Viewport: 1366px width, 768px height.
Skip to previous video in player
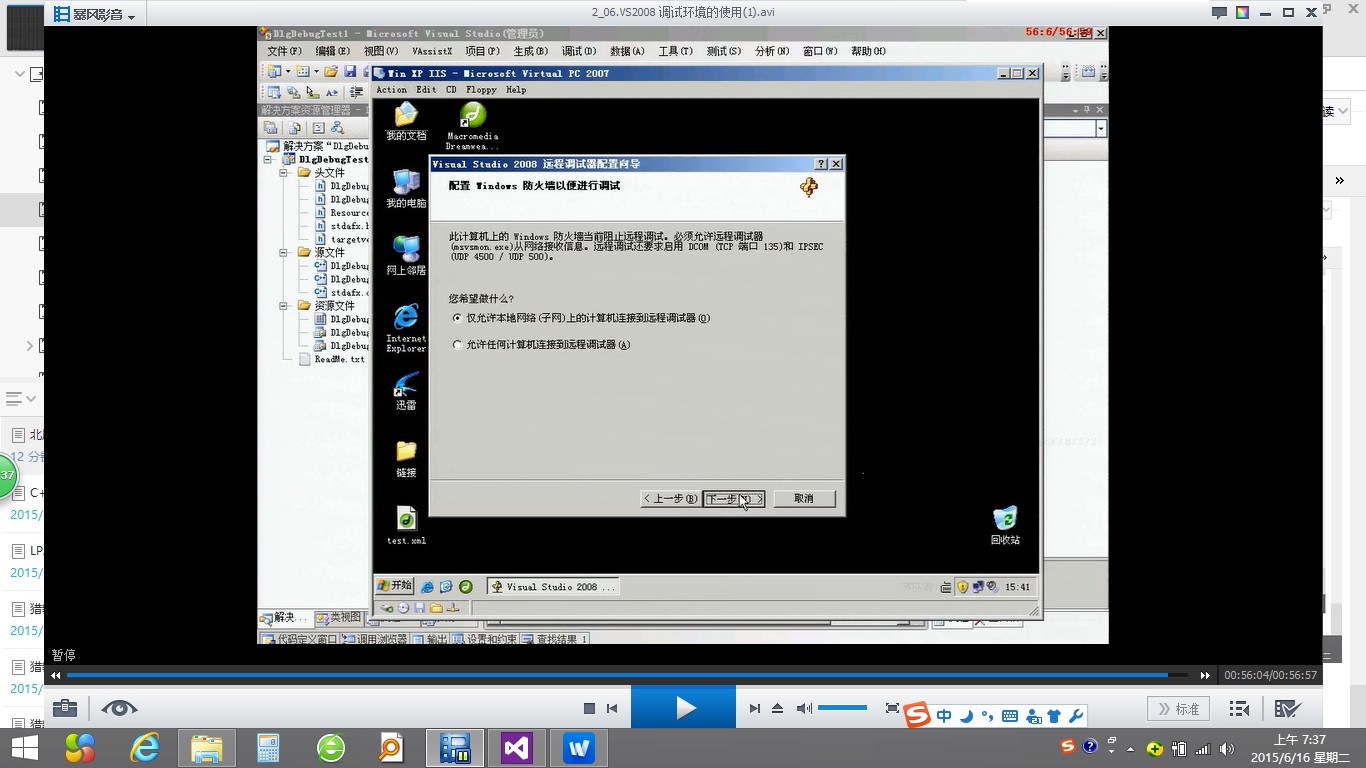(612, 708)
